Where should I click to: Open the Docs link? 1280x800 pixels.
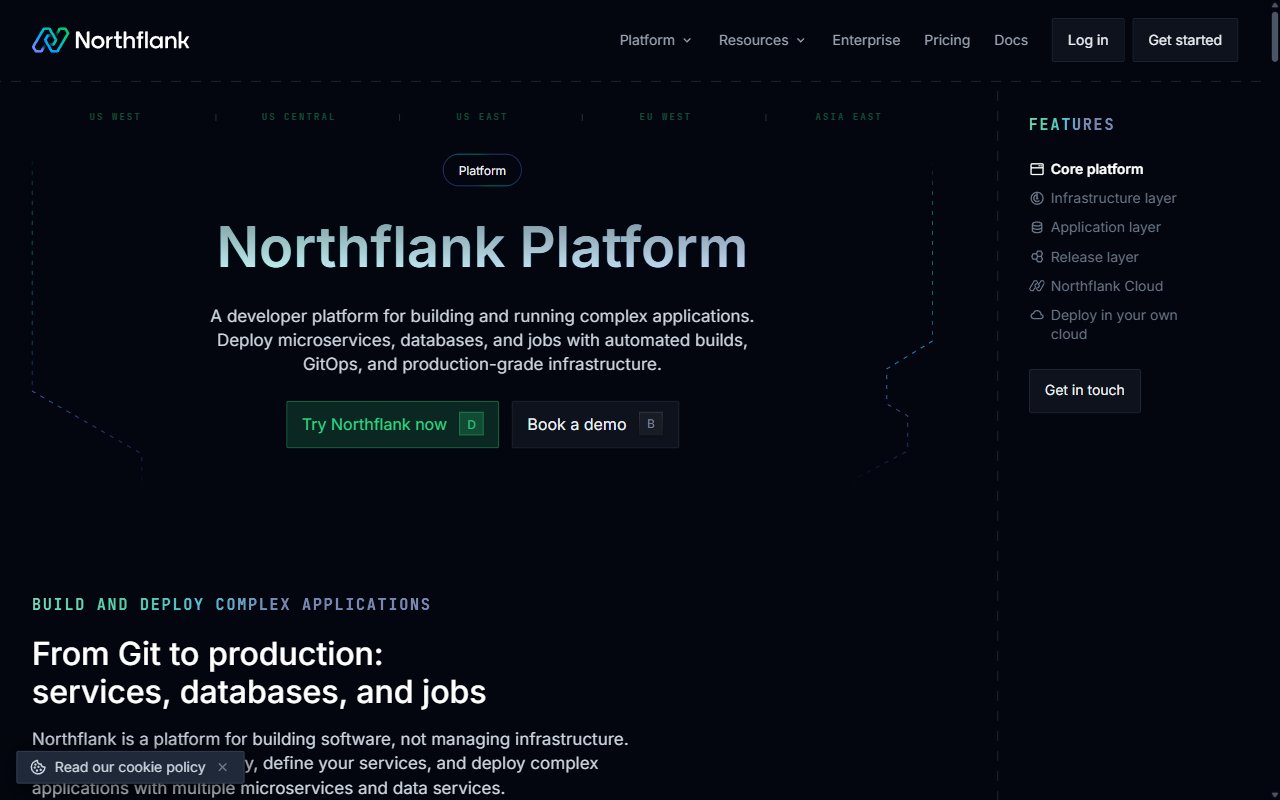coord(1011,40)
